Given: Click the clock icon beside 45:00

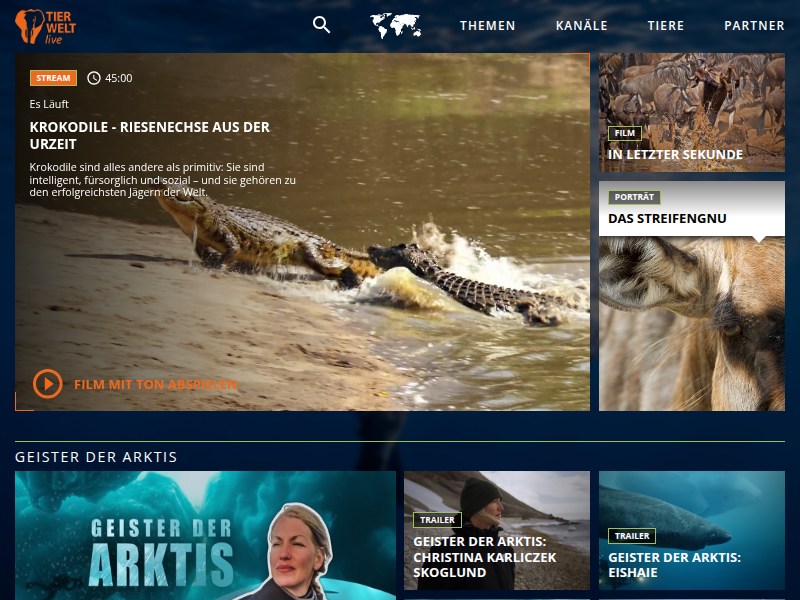Looking at the screenshot, I should tap(94, 78).
